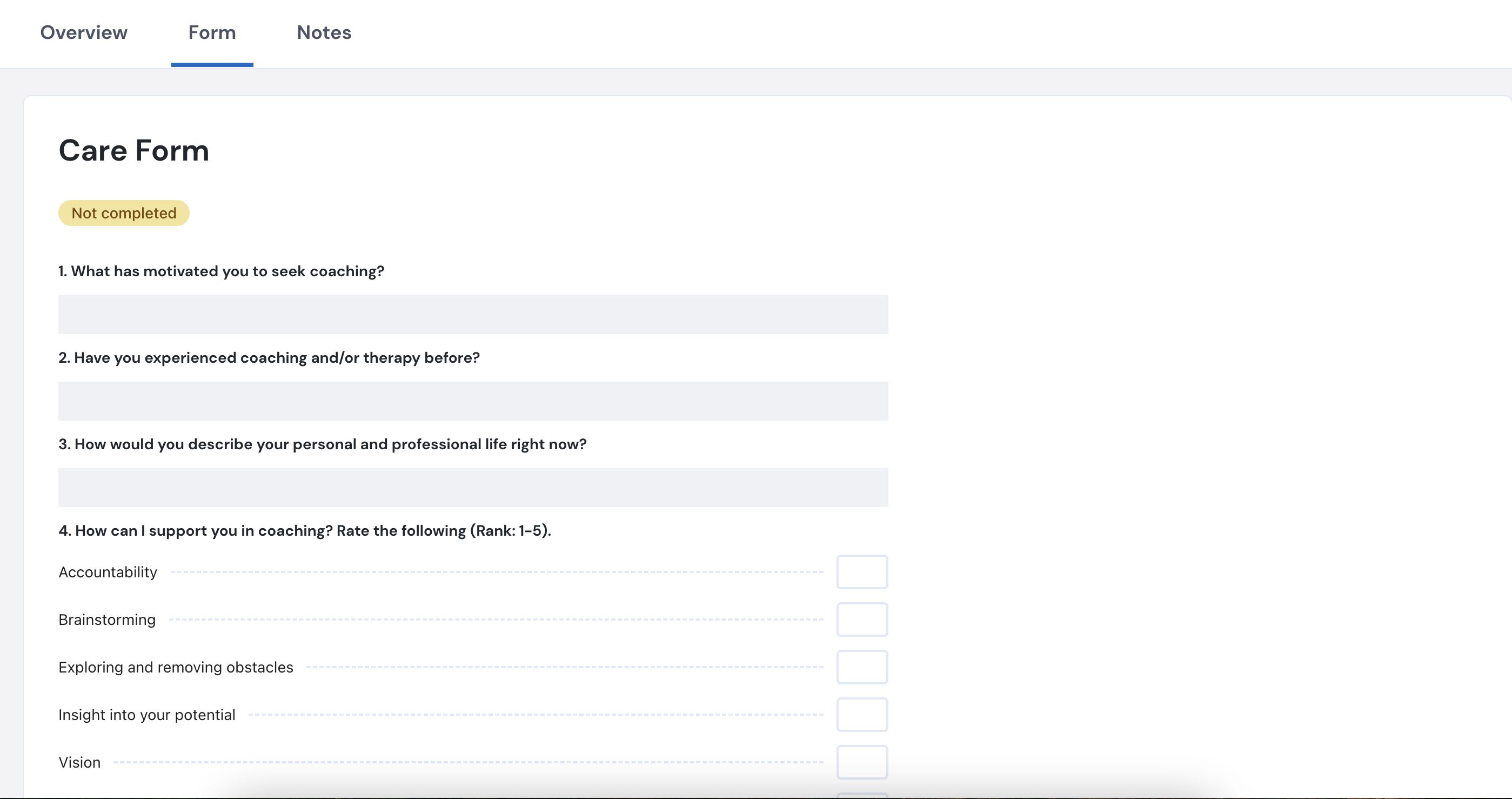Click the 'How can I support you' question text
The image size is (1512, 799).
(x=305, y=531)
